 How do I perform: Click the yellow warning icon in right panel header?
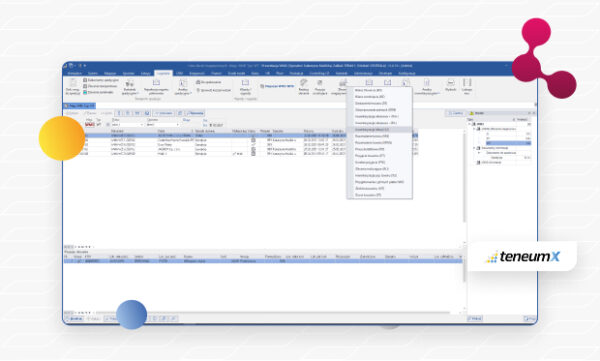471,113
